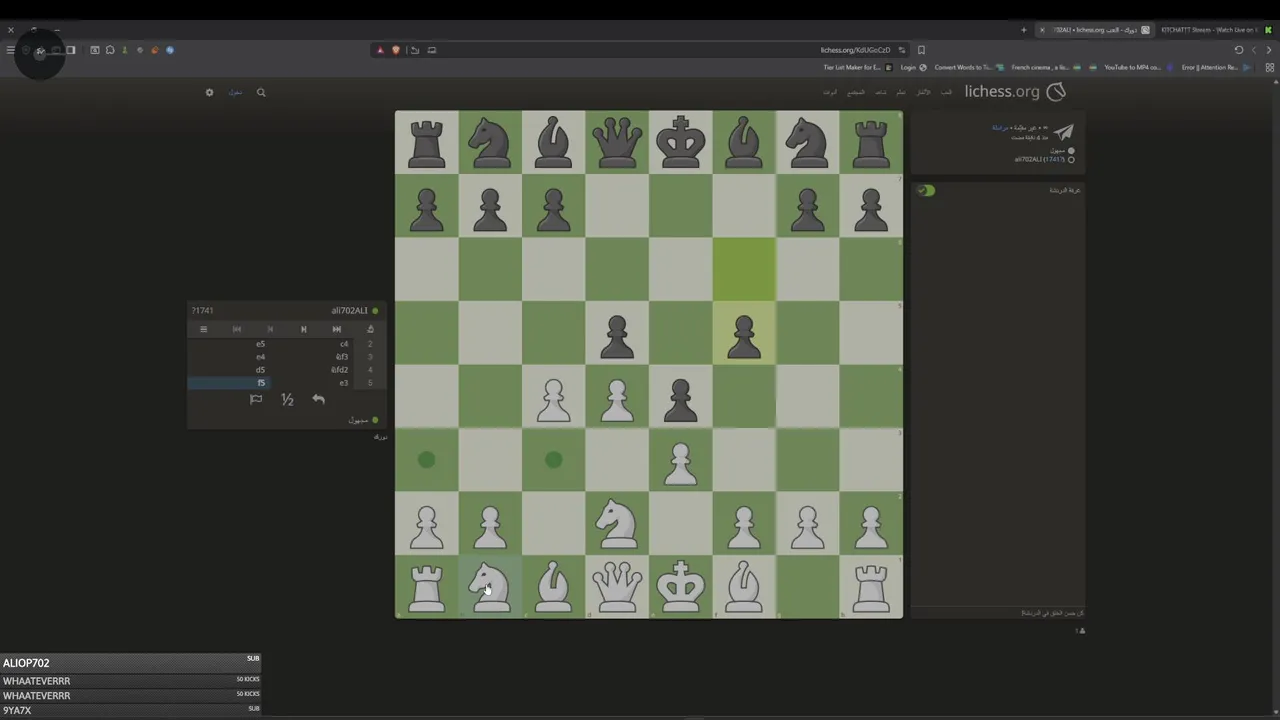Request takeback with the undo arrow
Viewport: 1280px width, 720px height.
pyautogui.click(x=318, y=399)
